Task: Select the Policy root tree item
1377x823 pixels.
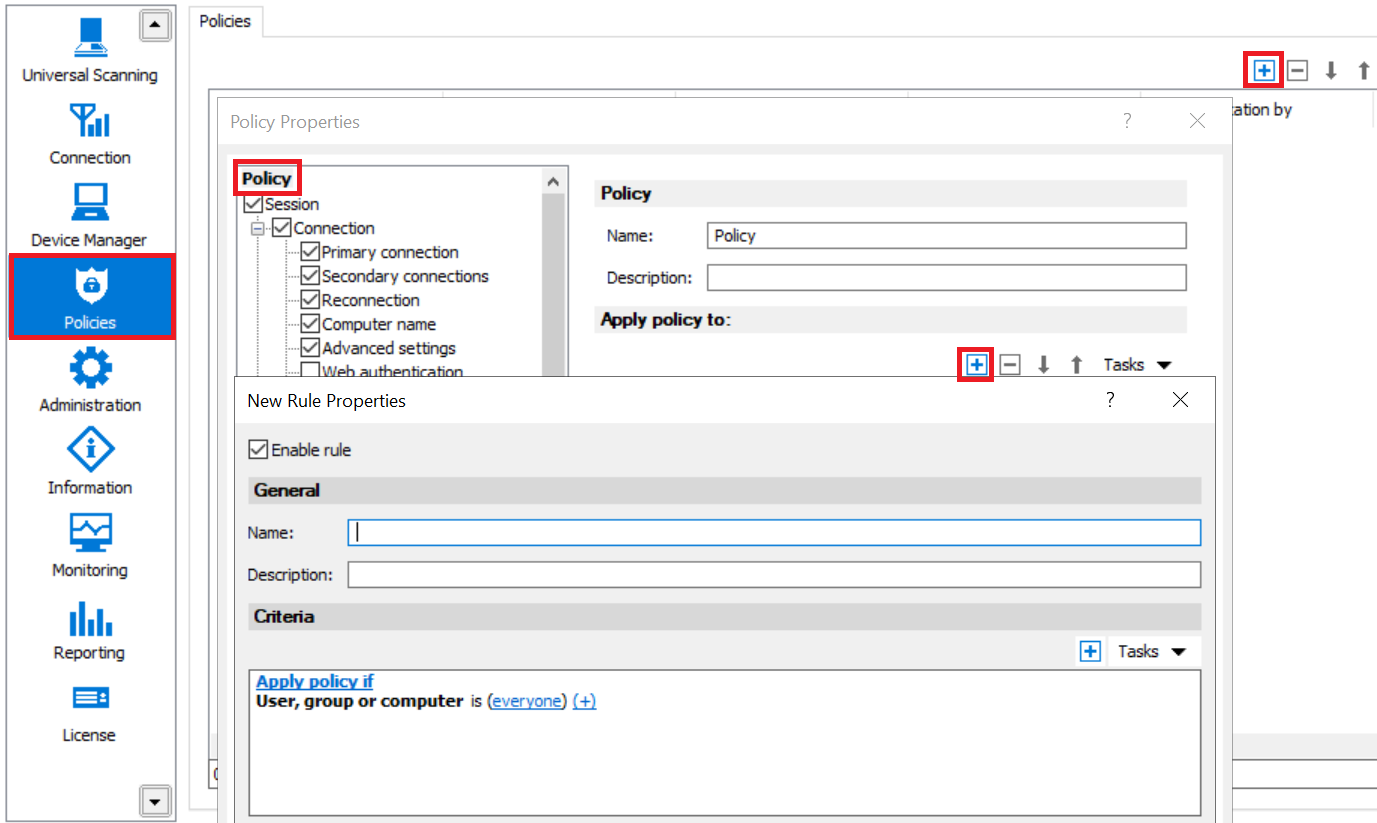Action: click(x=266, y=179)
